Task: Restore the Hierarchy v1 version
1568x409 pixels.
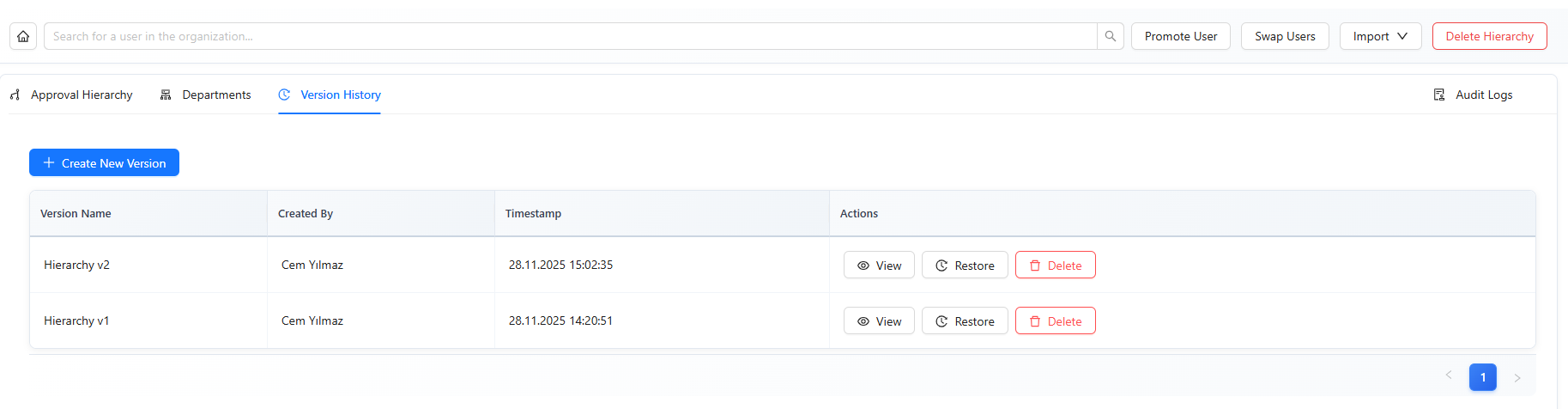Action: (x=965, y=321)
